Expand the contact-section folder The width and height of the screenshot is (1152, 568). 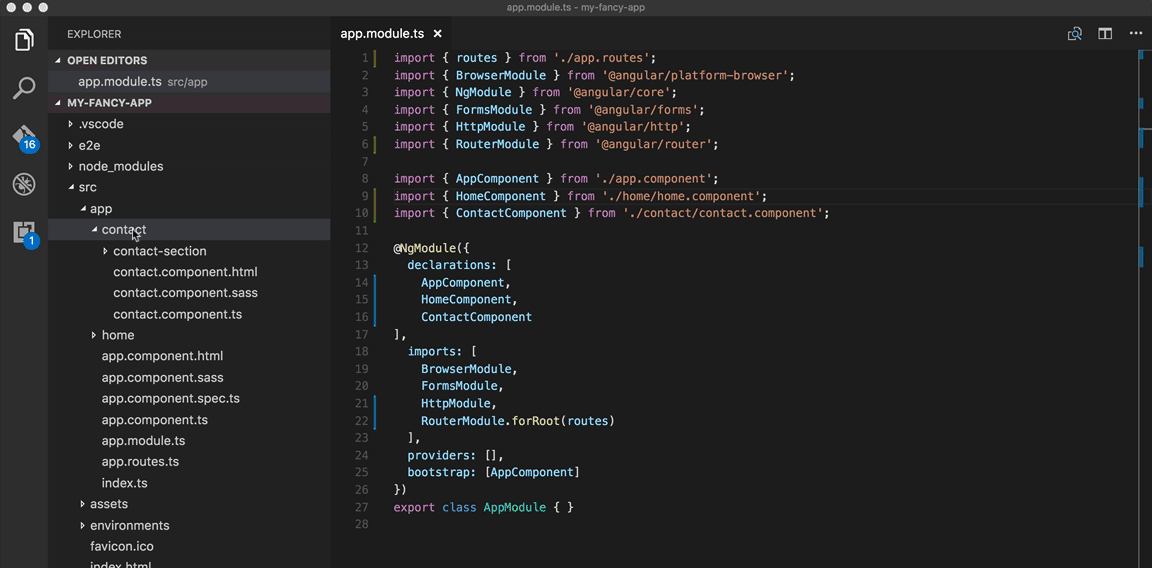click(190, 251)
